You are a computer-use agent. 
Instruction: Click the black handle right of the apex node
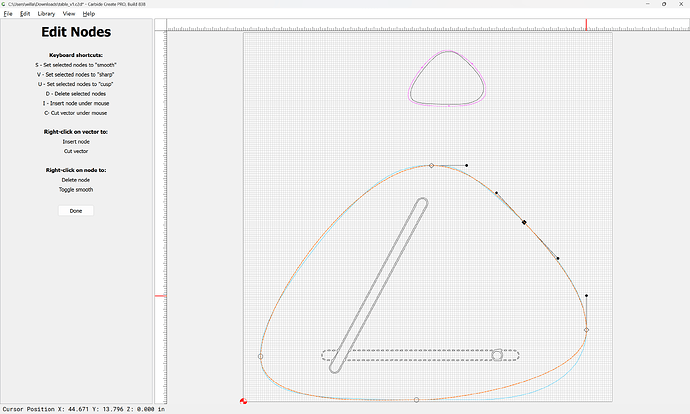click(x=467, y=165)
